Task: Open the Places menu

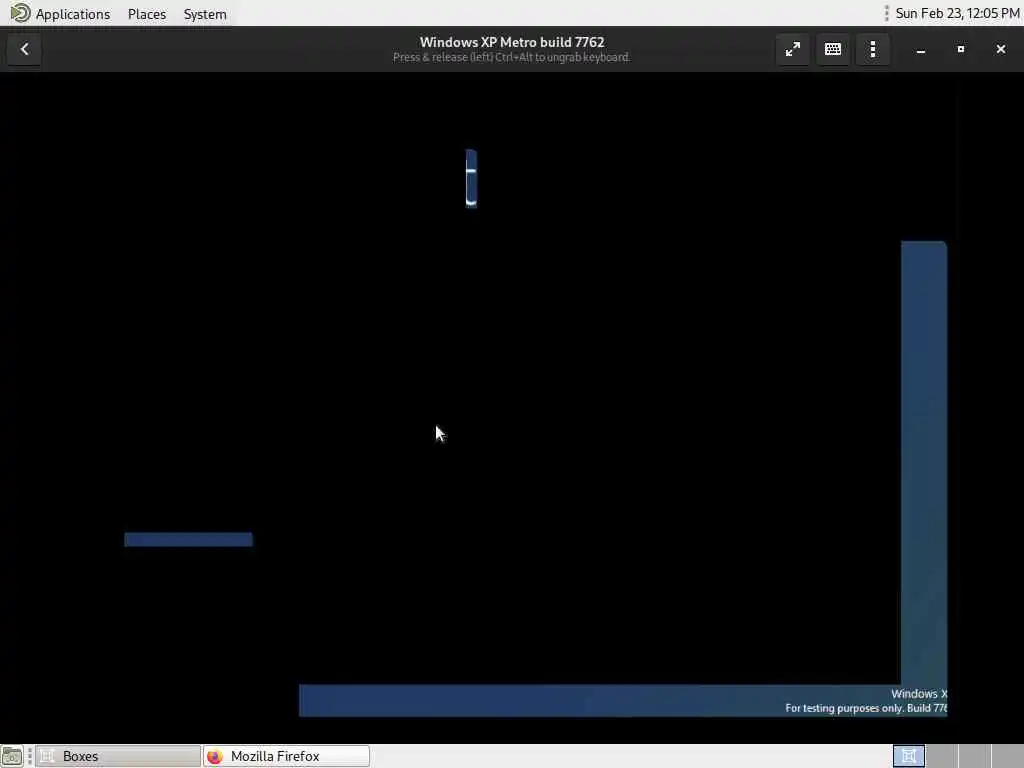Action: click(x=147, y=14)
